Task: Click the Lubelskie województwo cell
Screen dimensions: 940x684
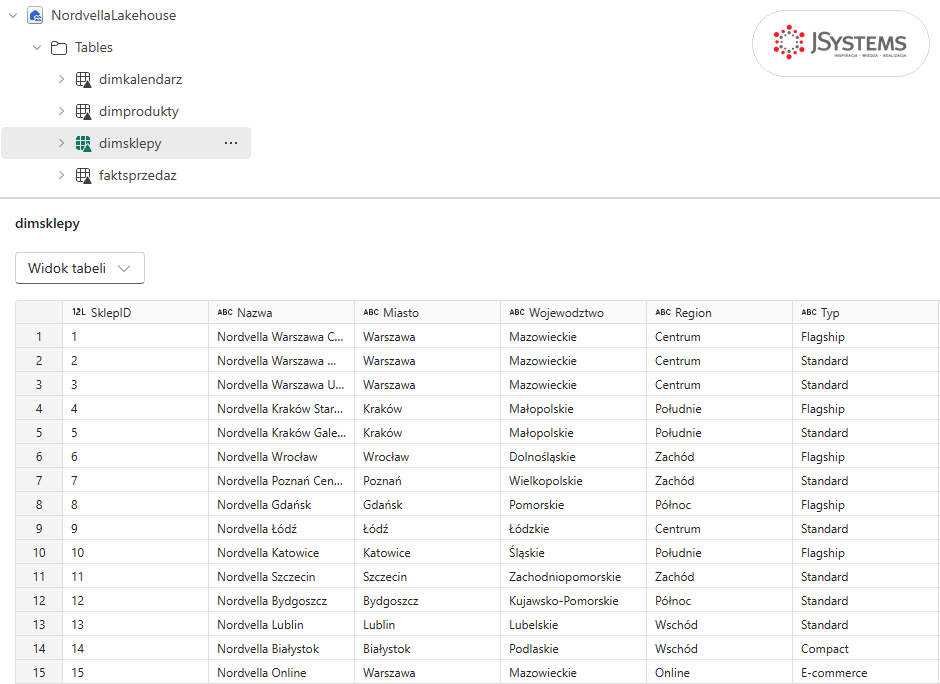Action: pyautogui.click(x=574, y=624)
